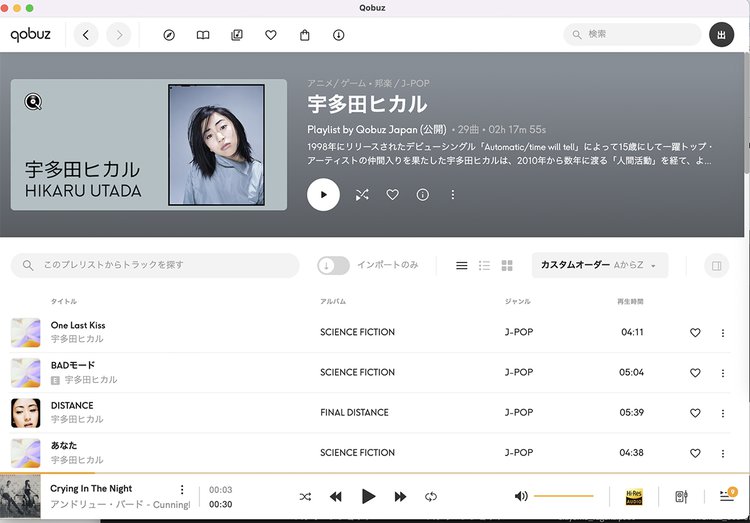Expand the truncated playlist description
The width and height of the screenshot is (750, 523).
pos(509,154)
